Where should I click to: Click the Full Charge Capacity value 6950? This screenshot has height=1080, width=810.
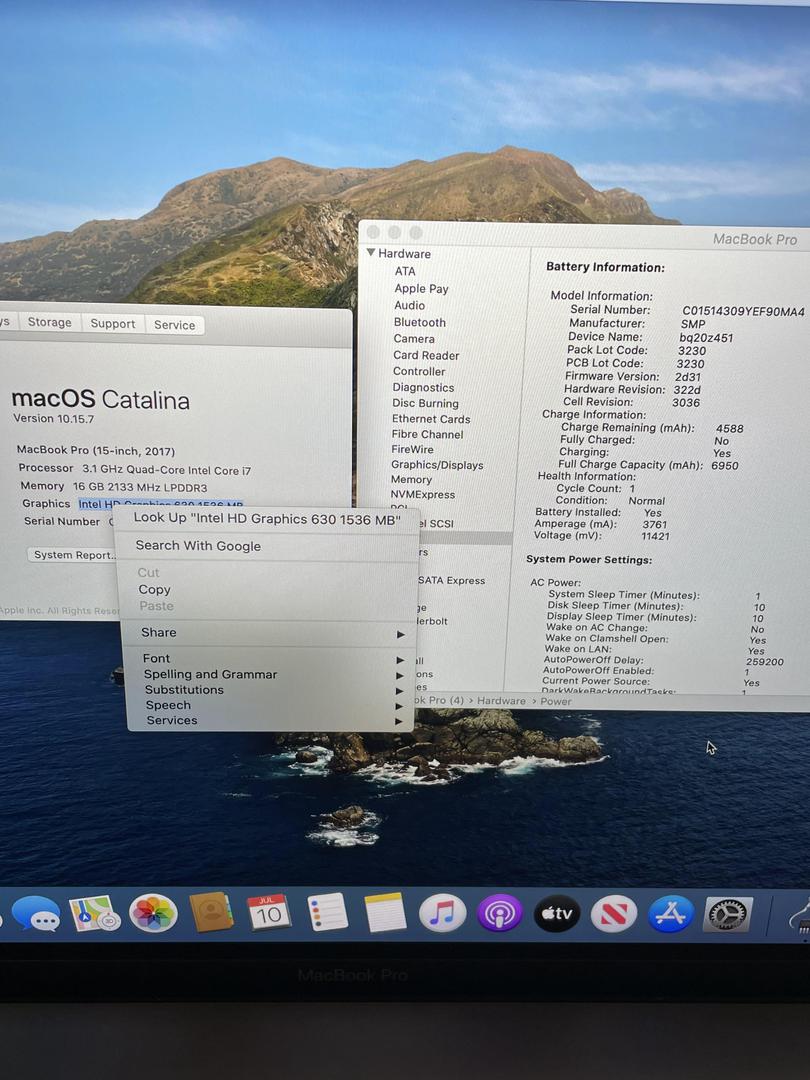(x=725, y=466)
